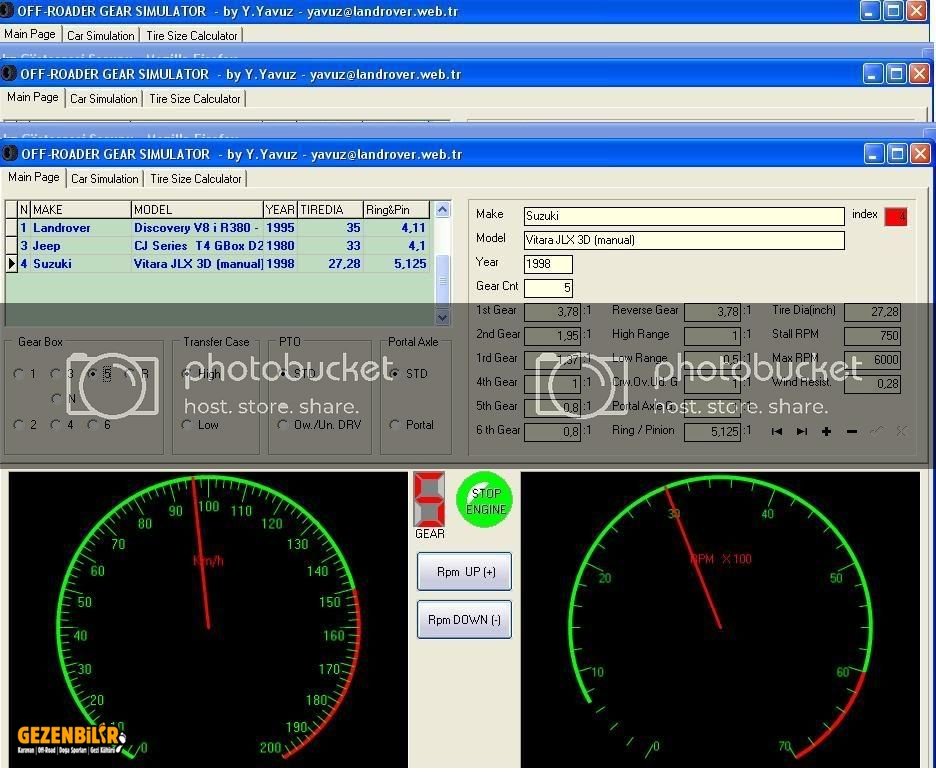The width and height of the screenshot is (936, 772).
Task: Shift Gear Box to reverse (R)
Action: (137, 374)
